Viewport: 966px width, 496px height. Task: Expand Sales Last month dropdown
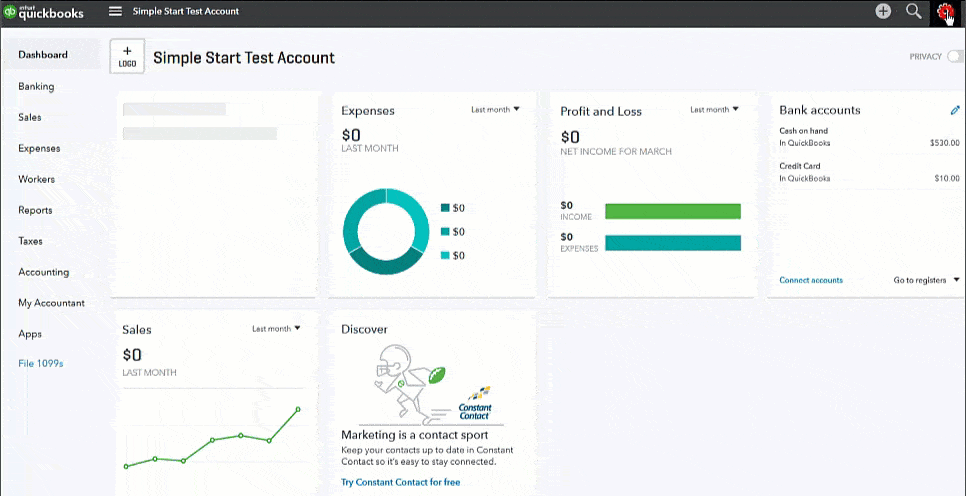click(x=276, y=328)
